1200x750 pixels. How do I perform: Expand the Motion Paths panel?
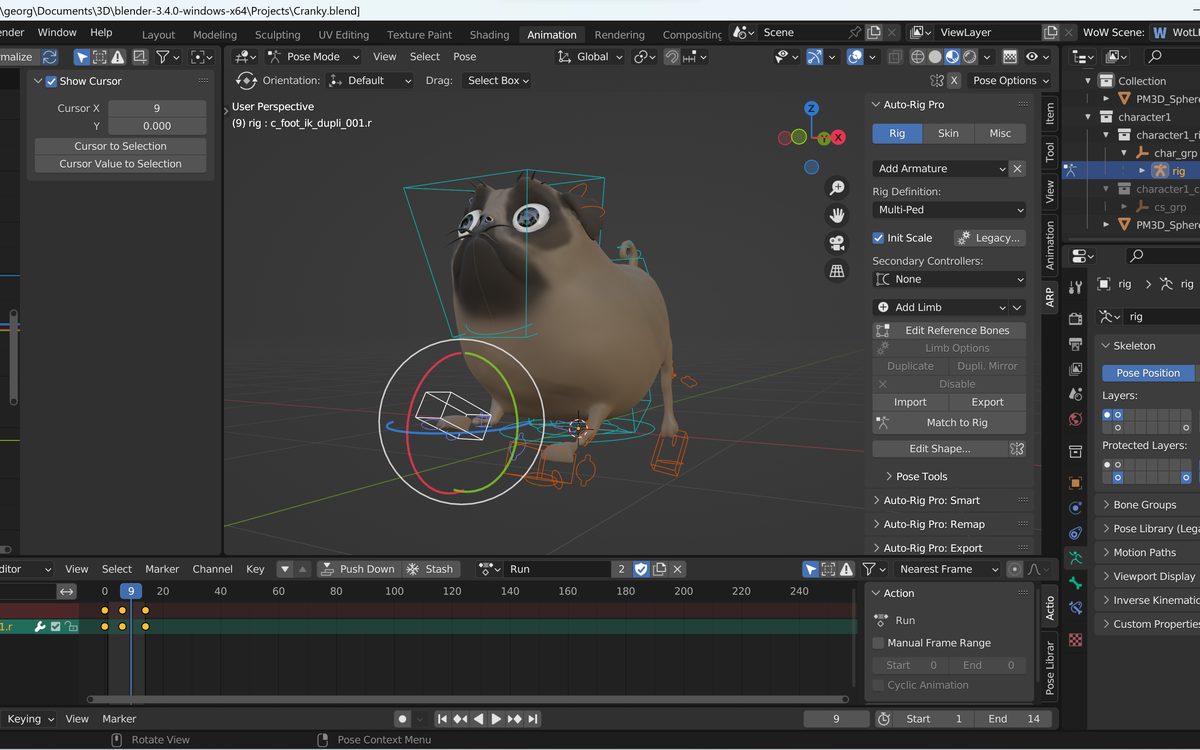[1144, 552]
